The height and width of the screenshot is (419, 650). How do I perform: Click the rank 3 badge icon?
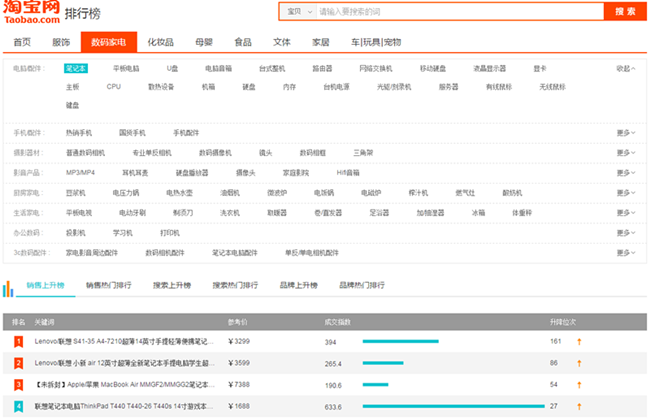pos(19,385)
